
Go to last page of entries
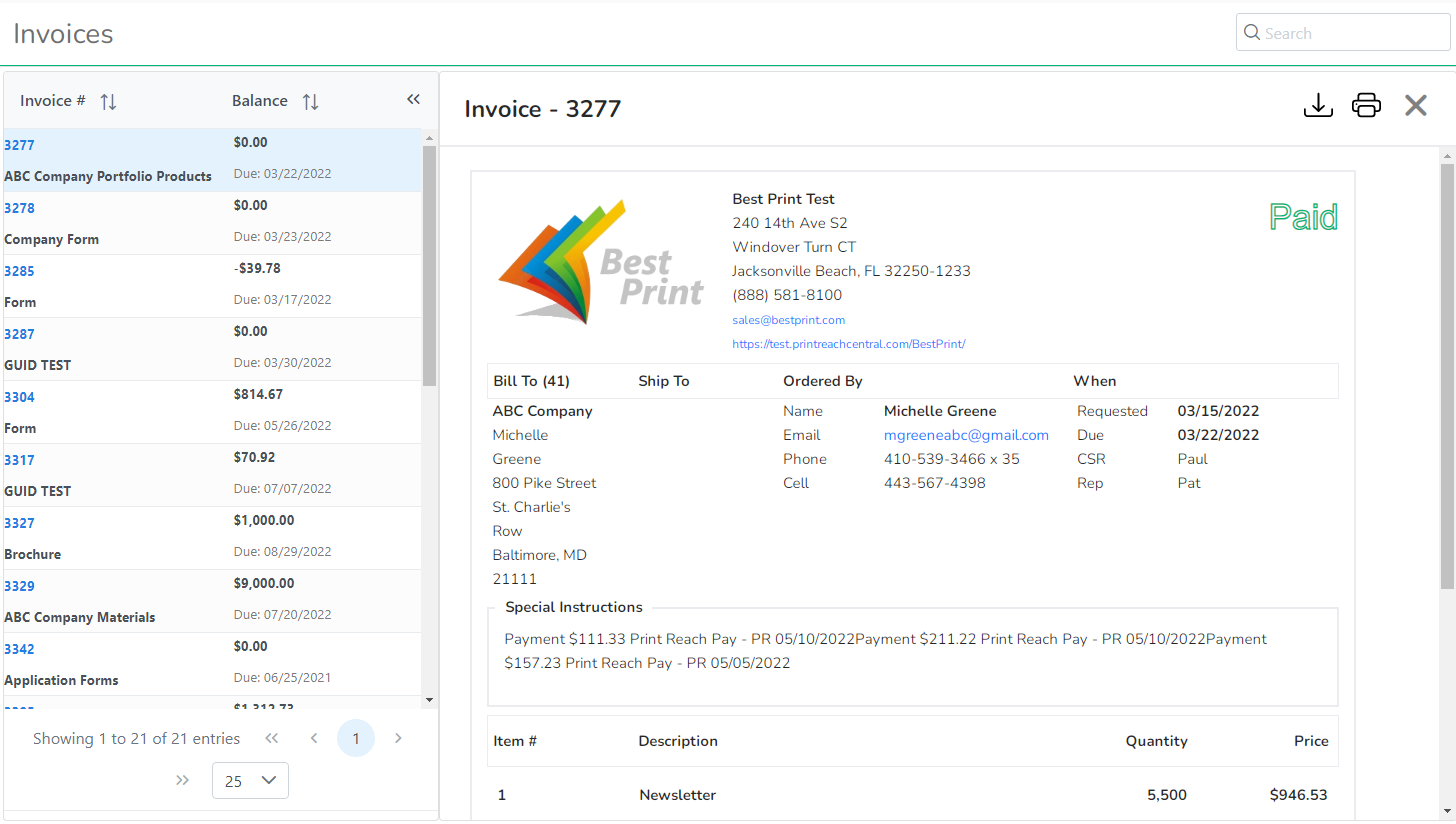point(182,781)
